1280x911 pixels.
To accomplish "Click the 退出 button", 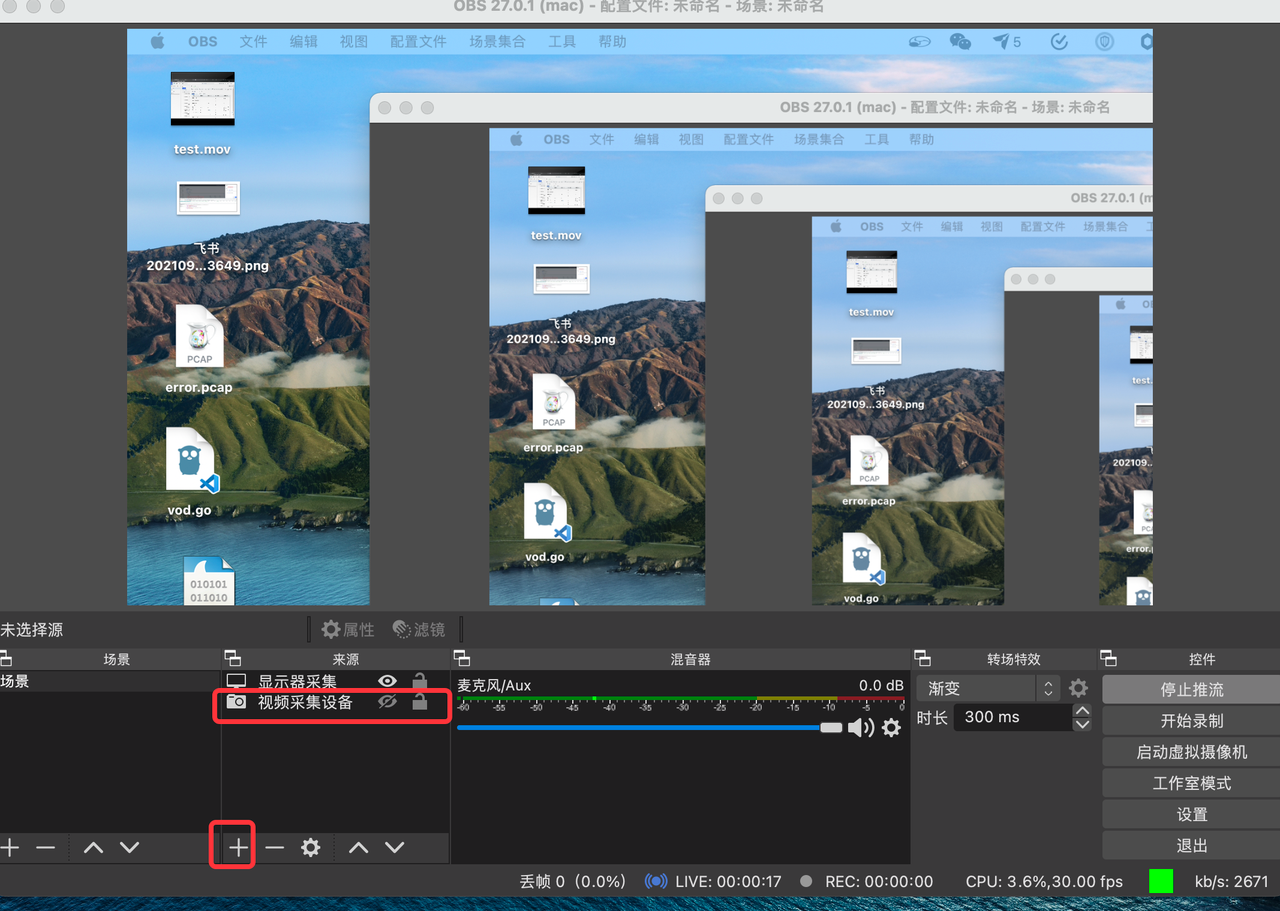I will (1191, 845).
